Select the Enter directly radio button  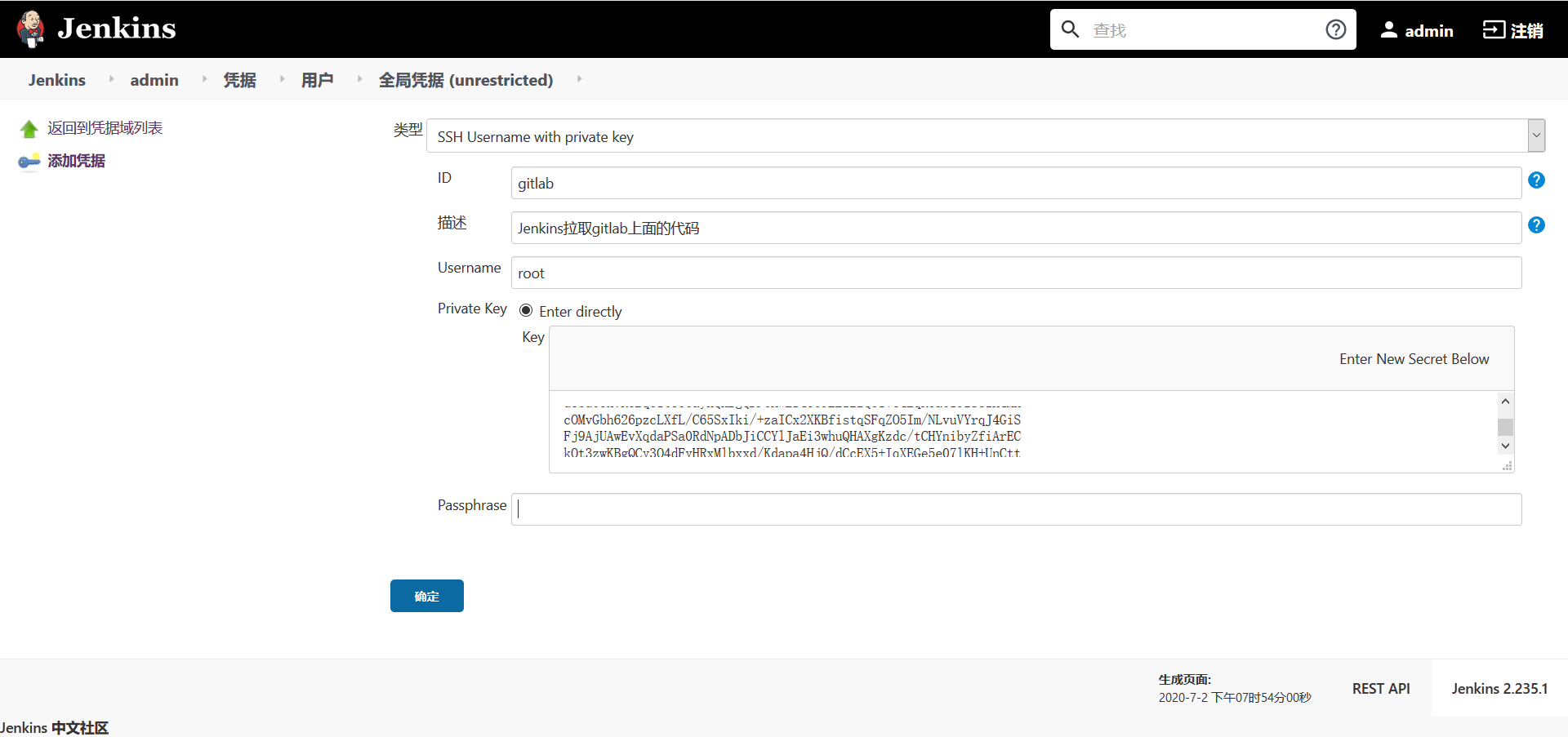click(526, 310)
